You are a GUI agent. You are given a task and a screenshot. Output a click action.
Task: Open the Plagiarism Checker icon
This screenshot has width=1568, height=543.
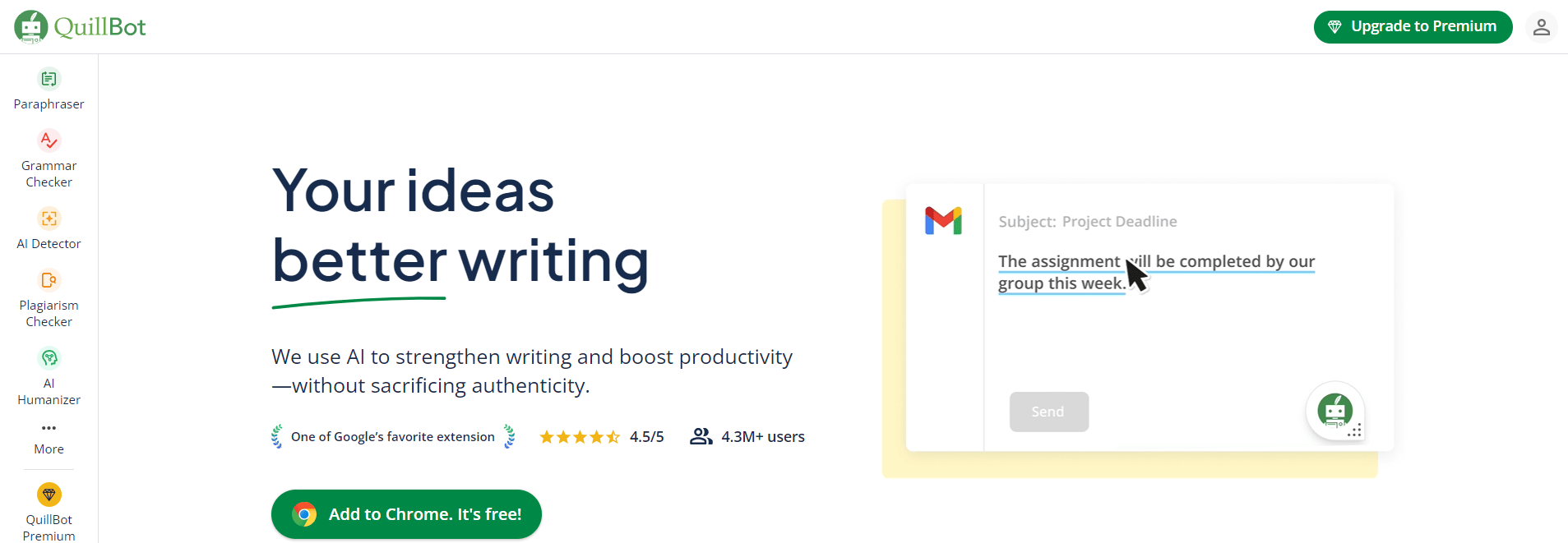[49, 280]
